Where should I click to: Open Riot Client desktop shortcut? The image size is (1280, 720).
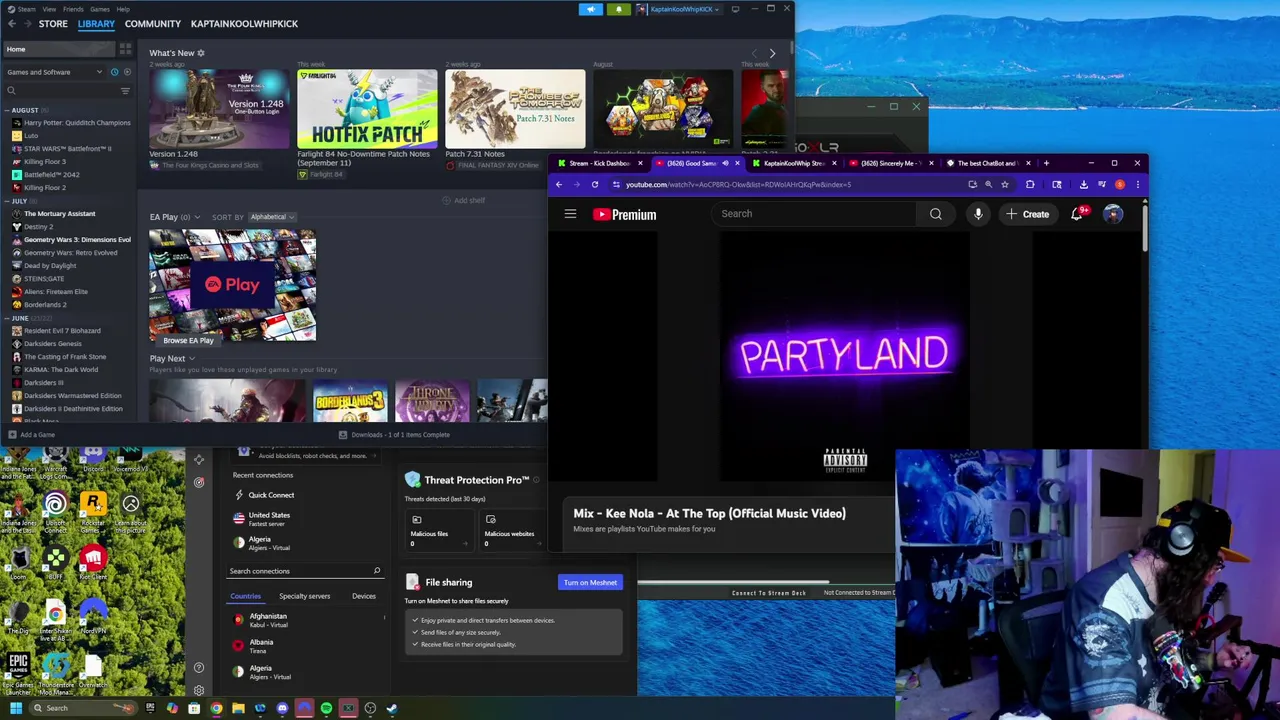coord(93,563)
